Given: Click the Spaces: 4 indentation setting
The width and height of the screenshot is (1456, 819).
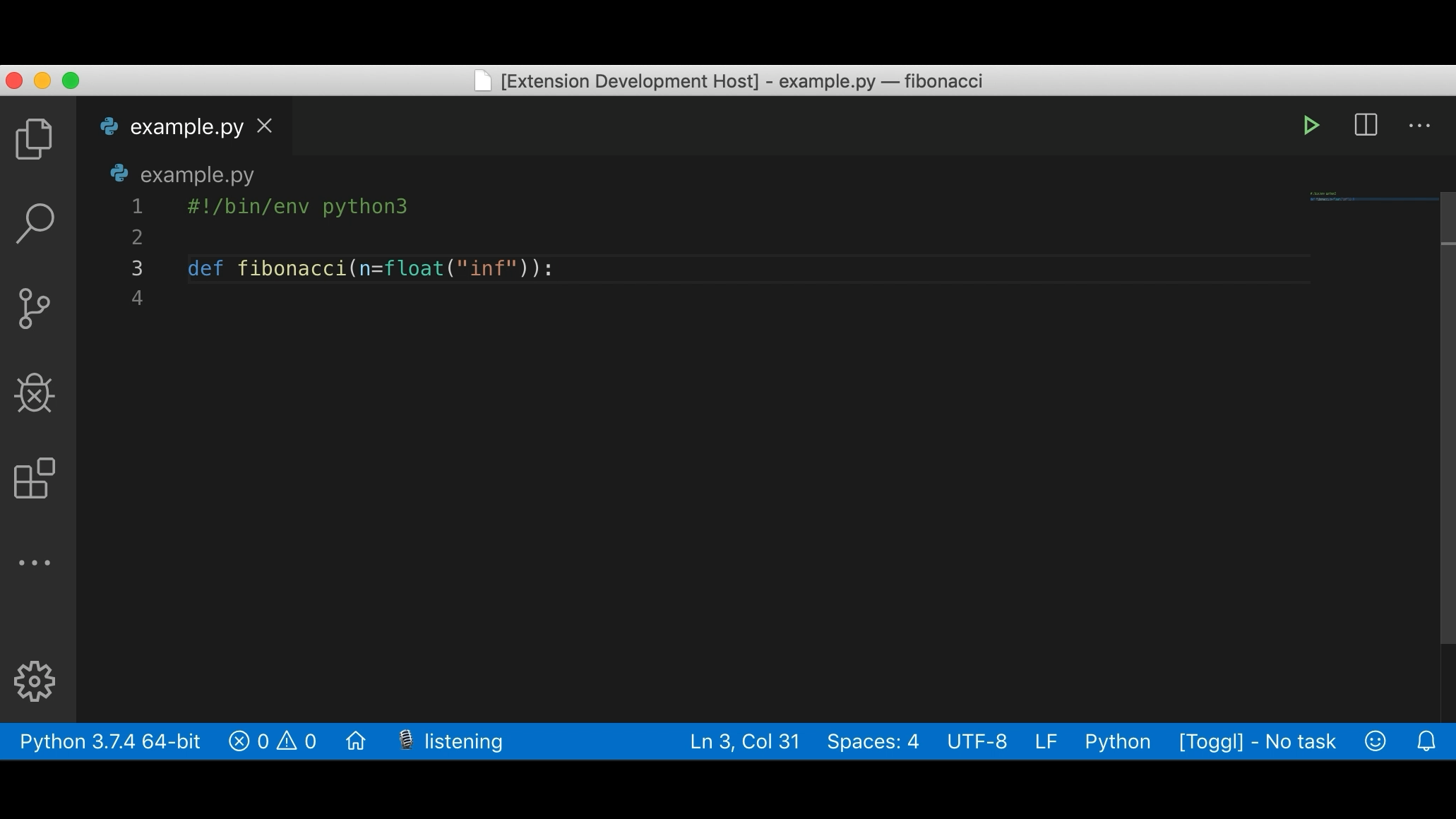Looking at the screenshot, I should click(x=873, y=741).
